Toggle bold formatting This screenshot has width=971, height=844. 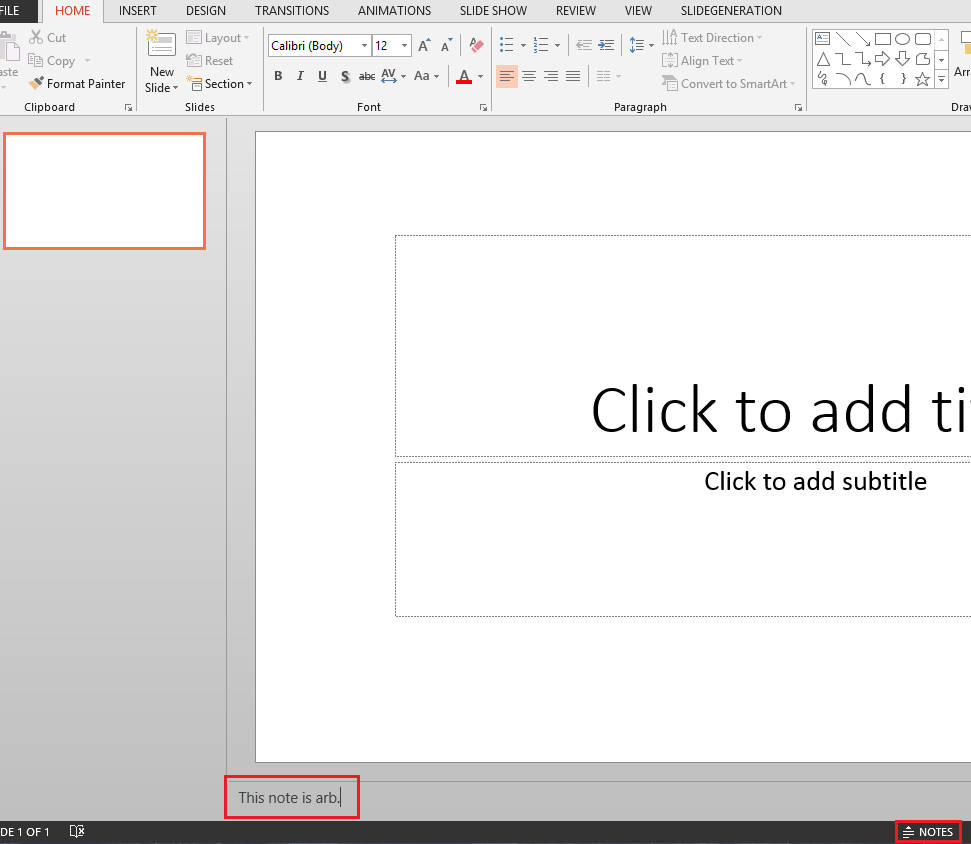click(x=278, y=76)
